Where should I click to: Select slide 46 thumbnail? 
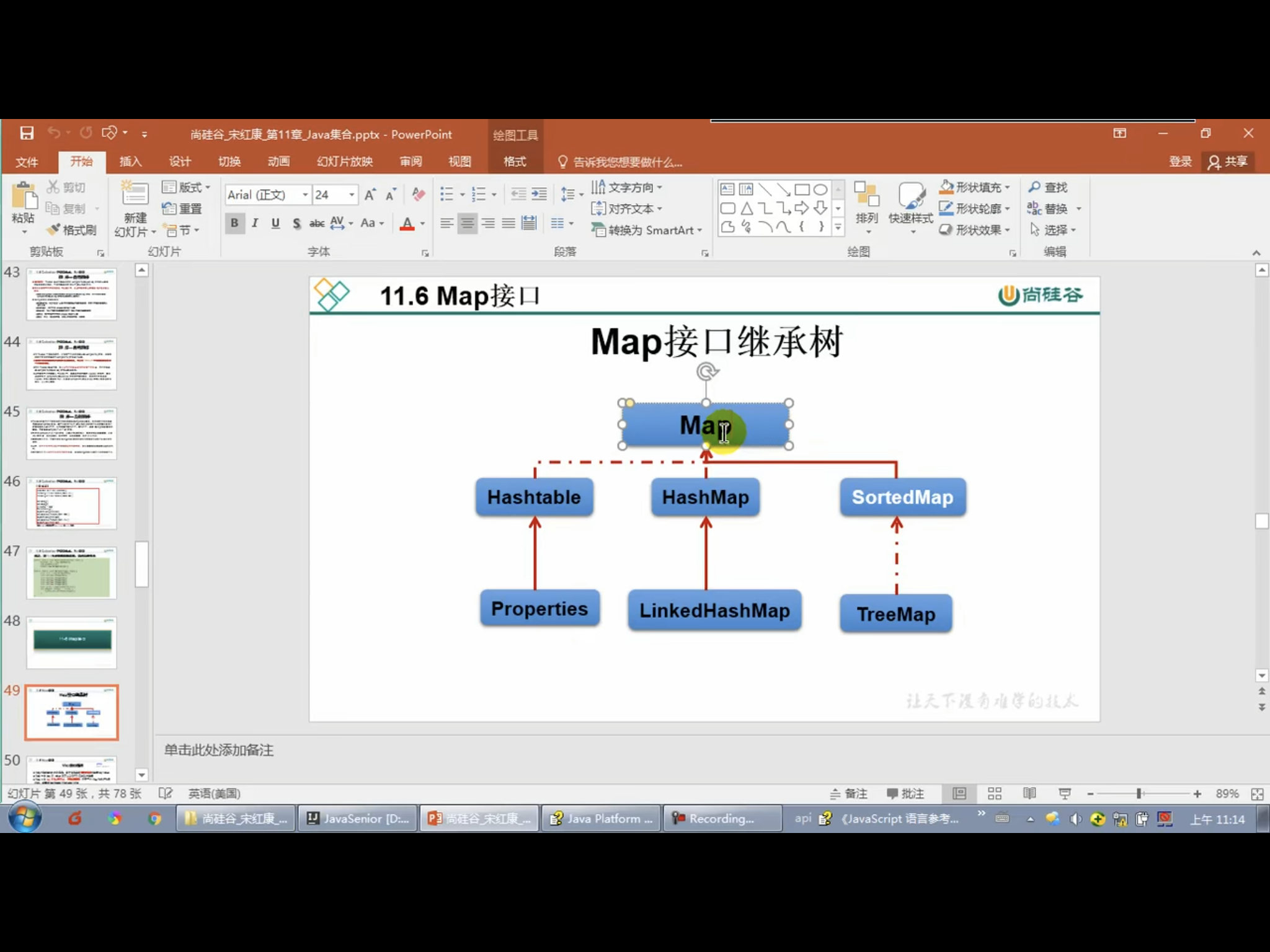[x=71, y=503]
